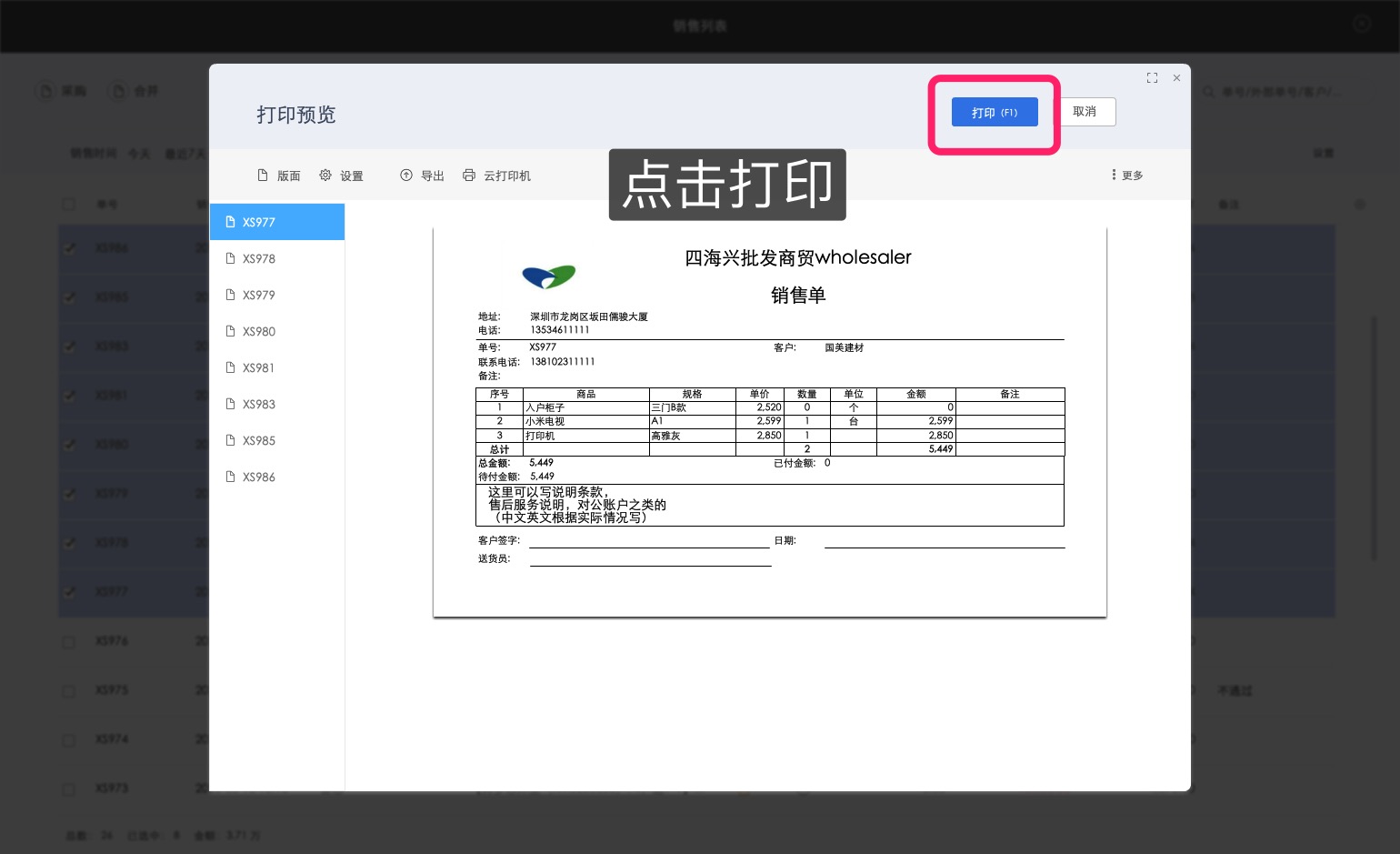1400x854 pixels.
Task: Click the 小米电视 product row cell
Action: (x=586, y=422)
